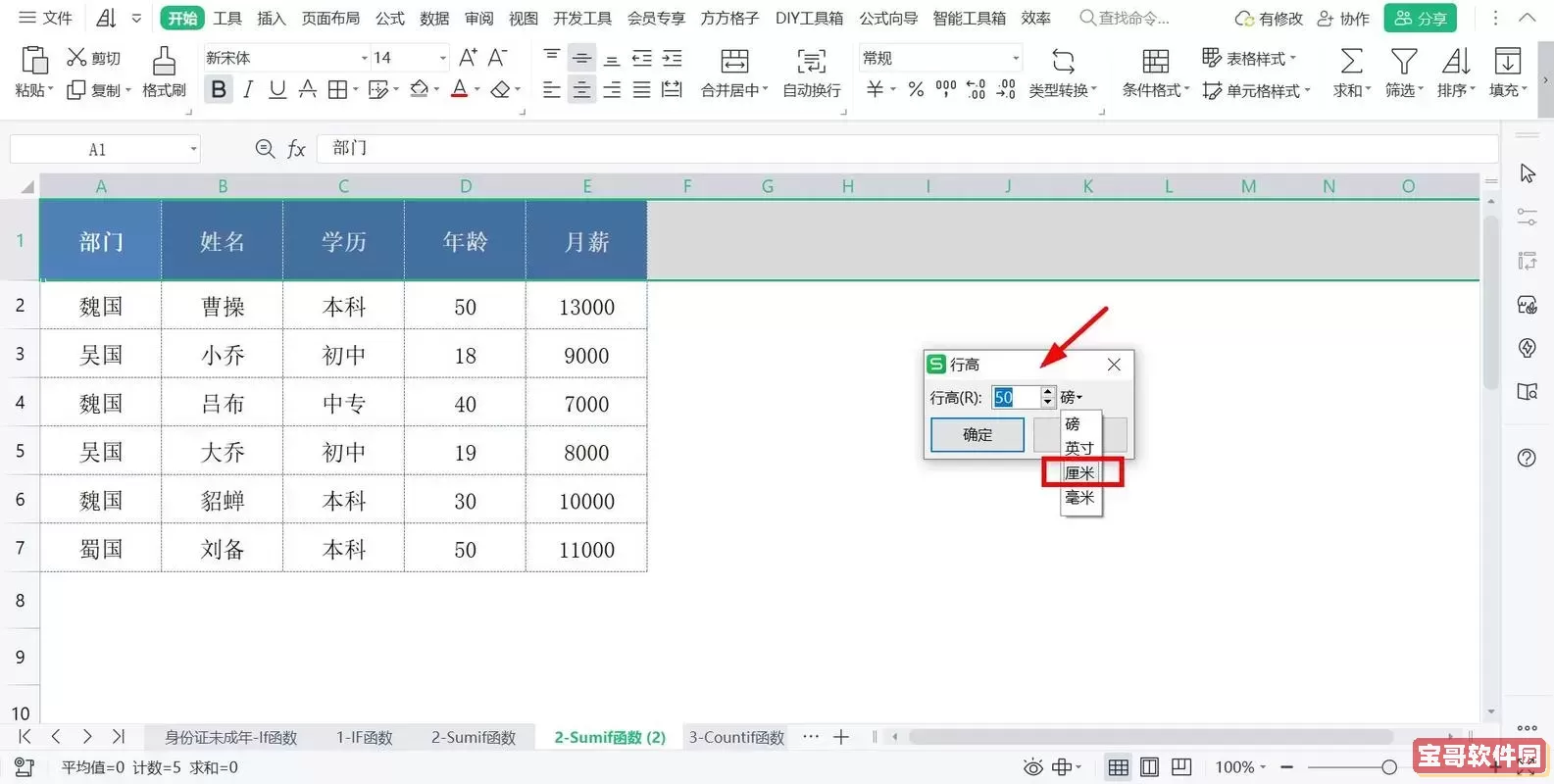
Task: Click the Filter funnel icon
Action: click(x=1404, y=62)
